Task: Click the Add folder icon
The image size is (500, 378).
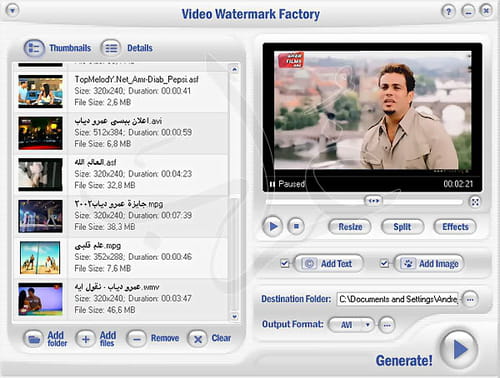Action: point(33,339)
